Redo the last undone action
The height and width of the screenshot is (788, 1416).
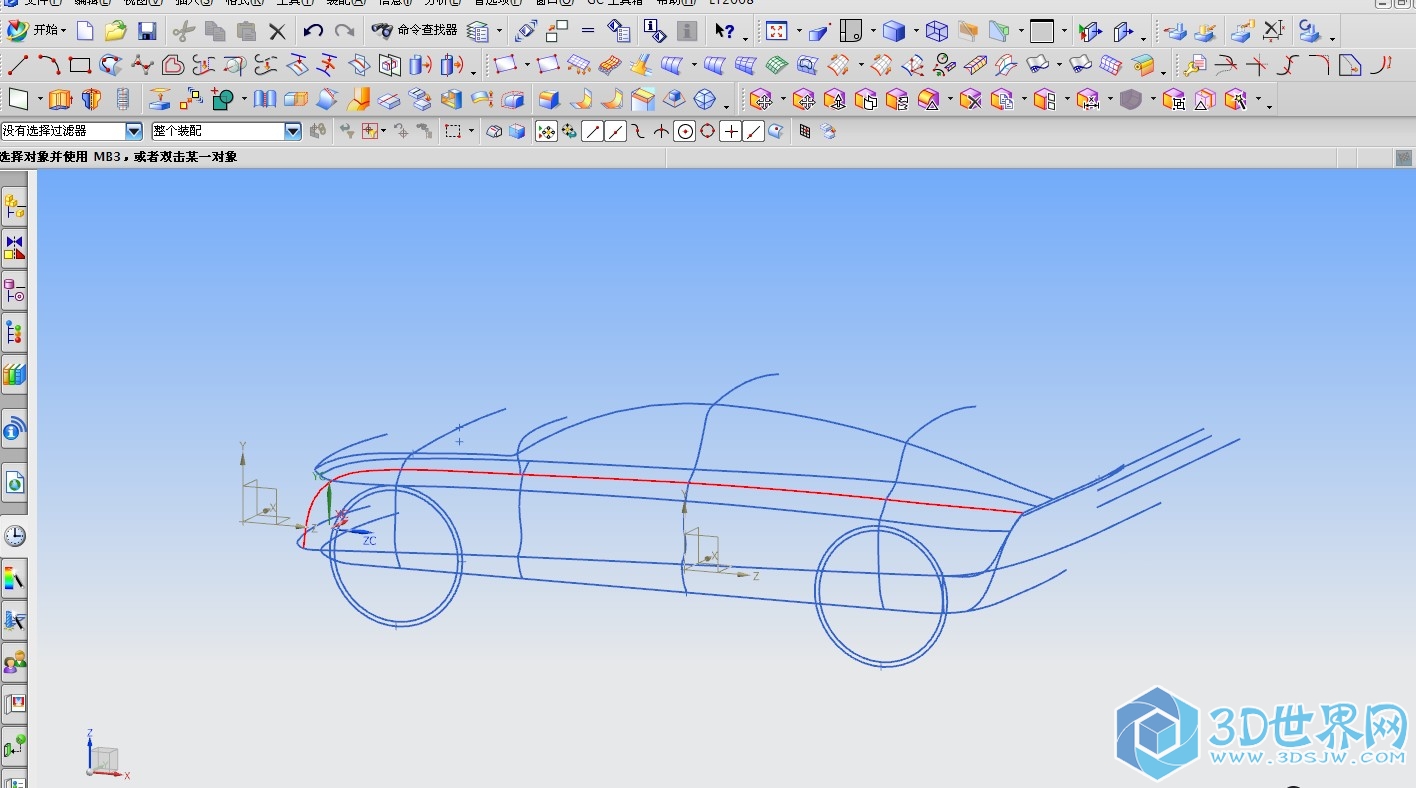pos(344,31)
